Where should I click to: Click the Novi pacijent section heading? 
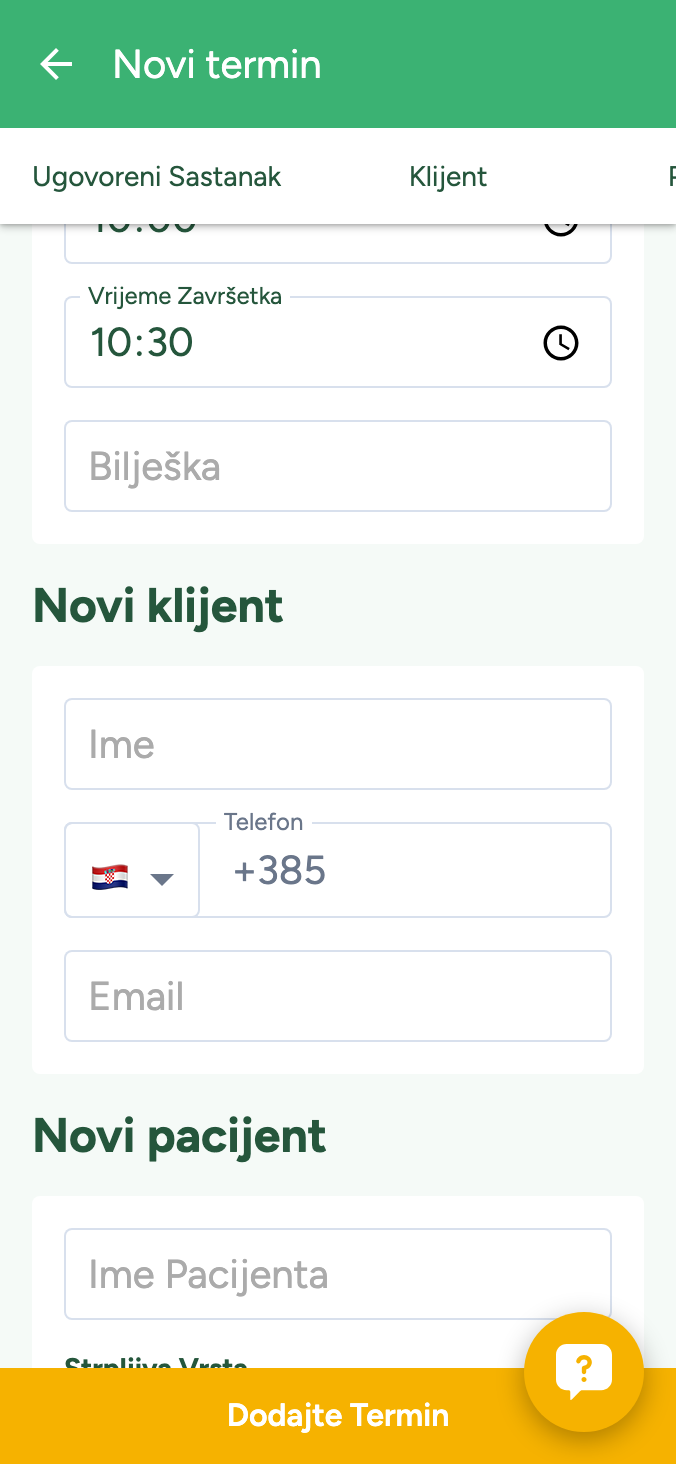click(180, 1136)
